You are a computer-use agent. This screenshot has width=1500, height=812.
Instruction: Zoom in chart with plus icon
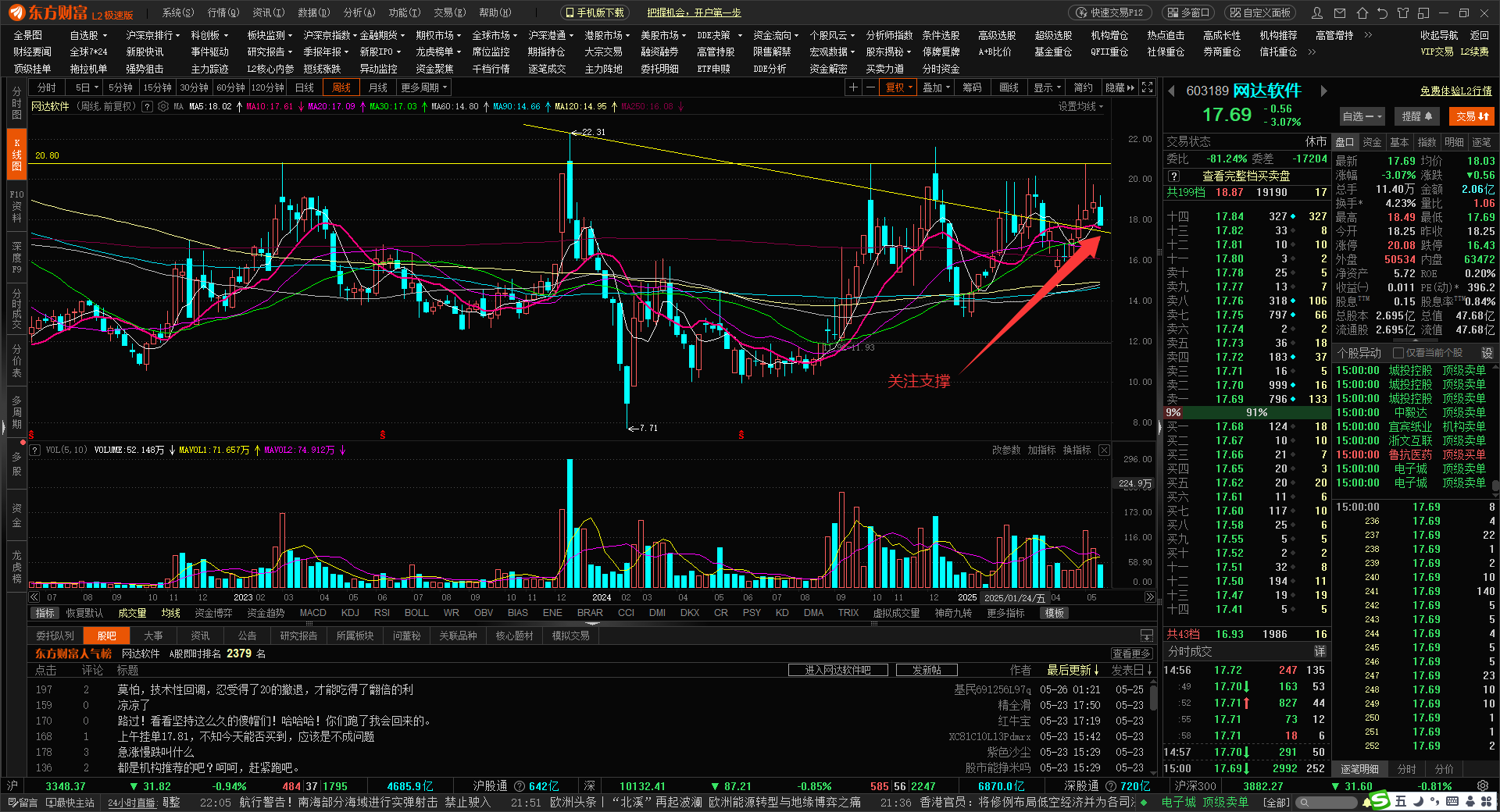[854, 87]
